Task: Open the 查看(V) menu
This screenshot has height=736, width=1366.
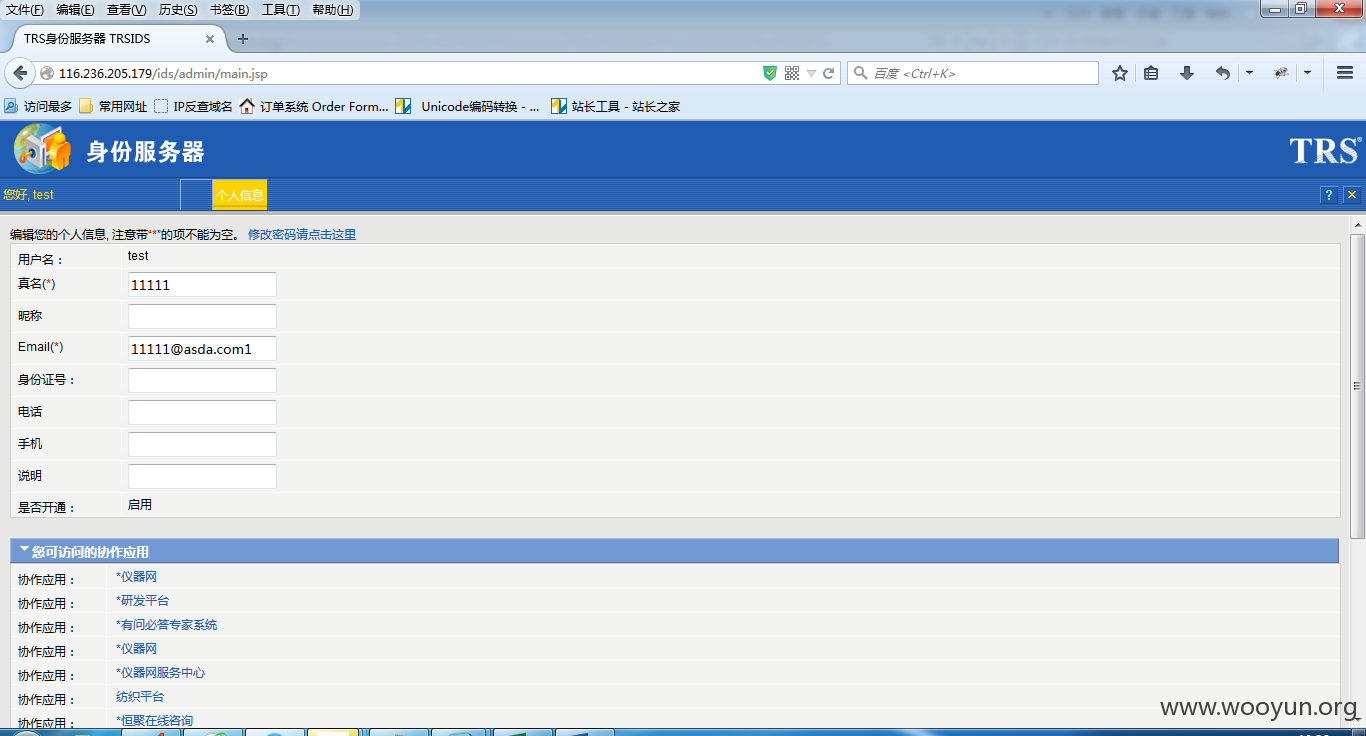Action: tap(126, 10)
